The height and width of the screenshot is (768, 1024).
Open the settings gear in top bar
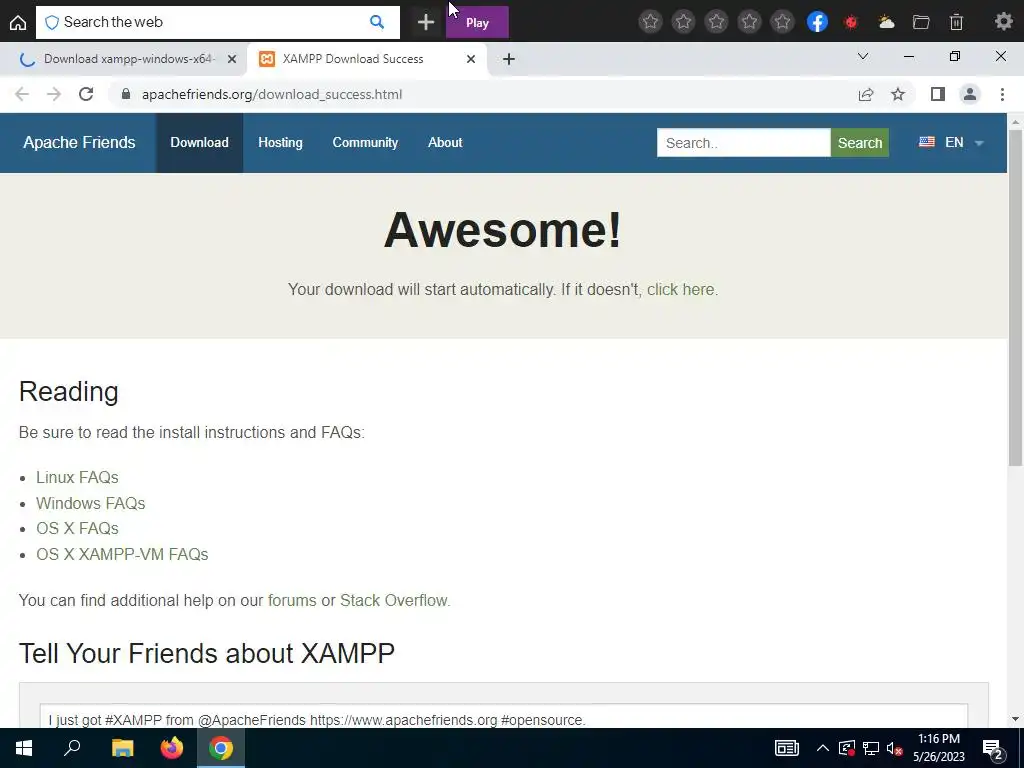point(1004,22)
